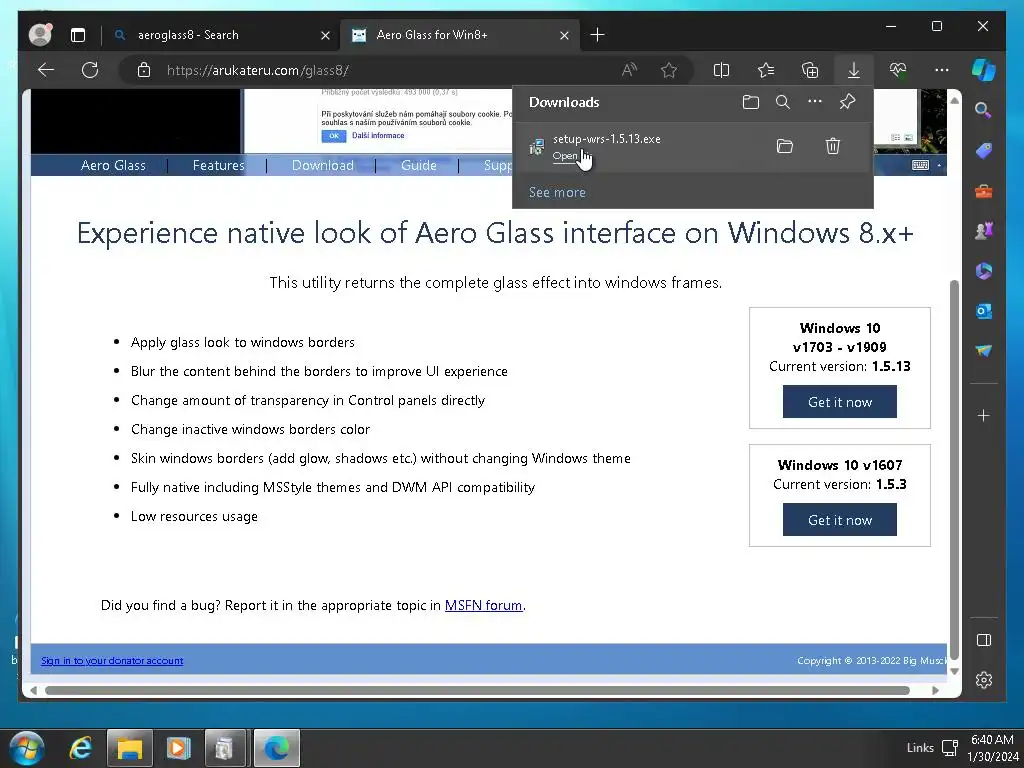1024x768 pixels.
Task: Click OK on cookie notice
Action: pyautogui.click(x=334, y=136)
